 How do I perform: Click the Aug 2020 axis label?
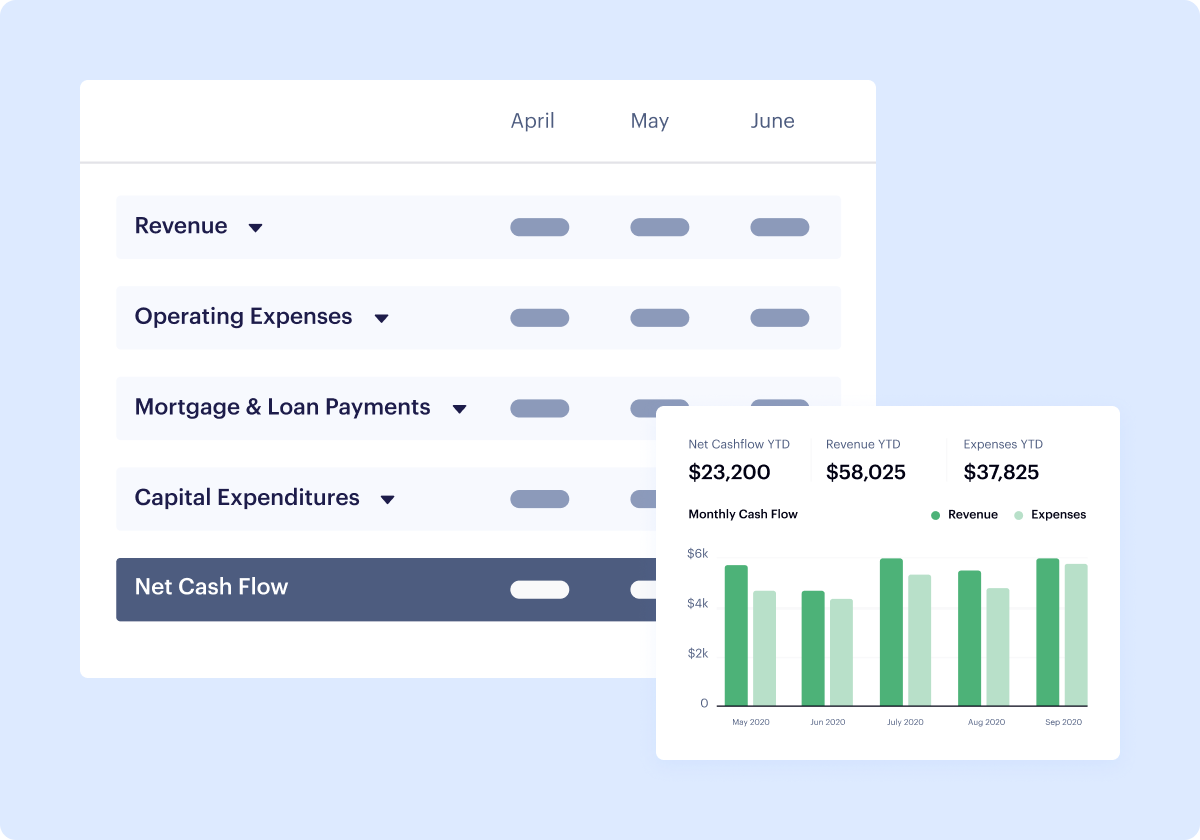(984, 722)
